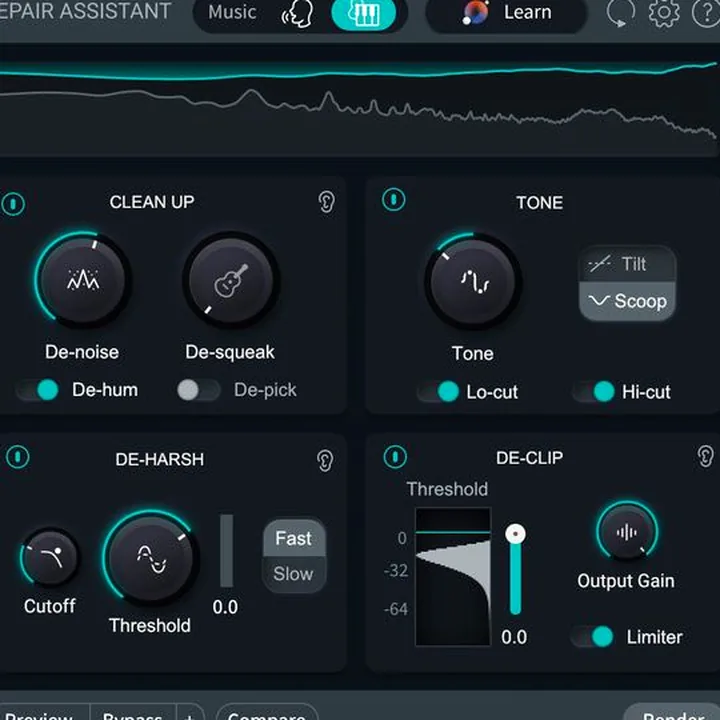Viewport: 720px width, 720px height.
Task: Click the Render button
Action: tap(672, 713)
